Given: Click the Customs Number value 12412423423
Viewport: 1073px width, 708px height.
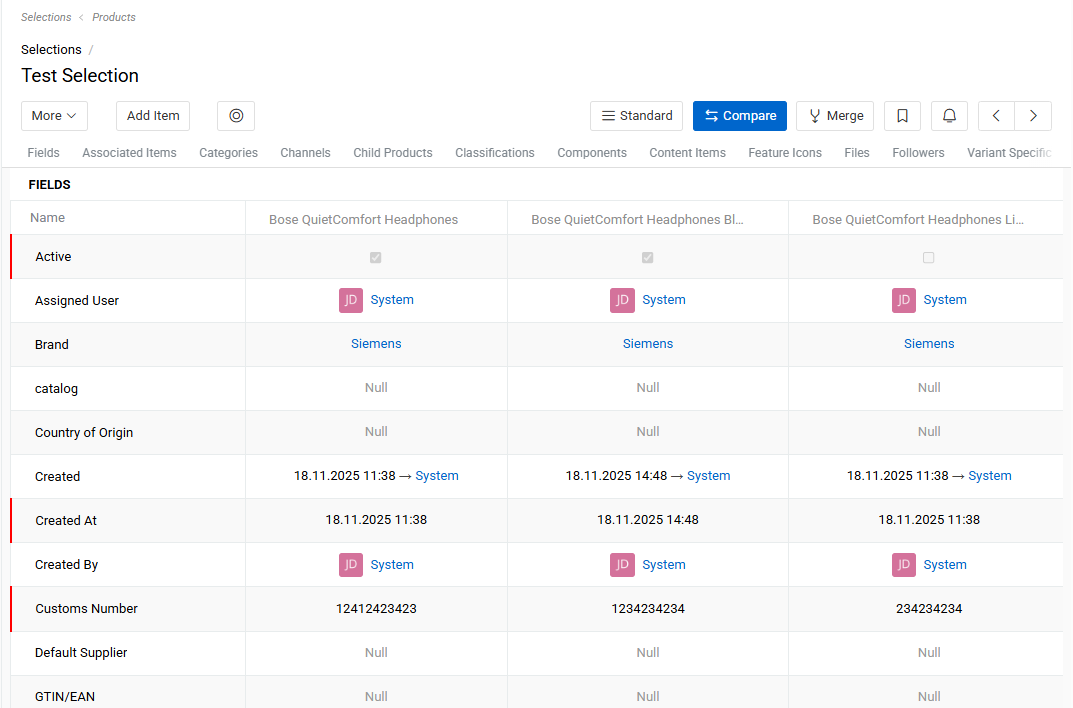Looking at the screenshot, I should (376, 609).
